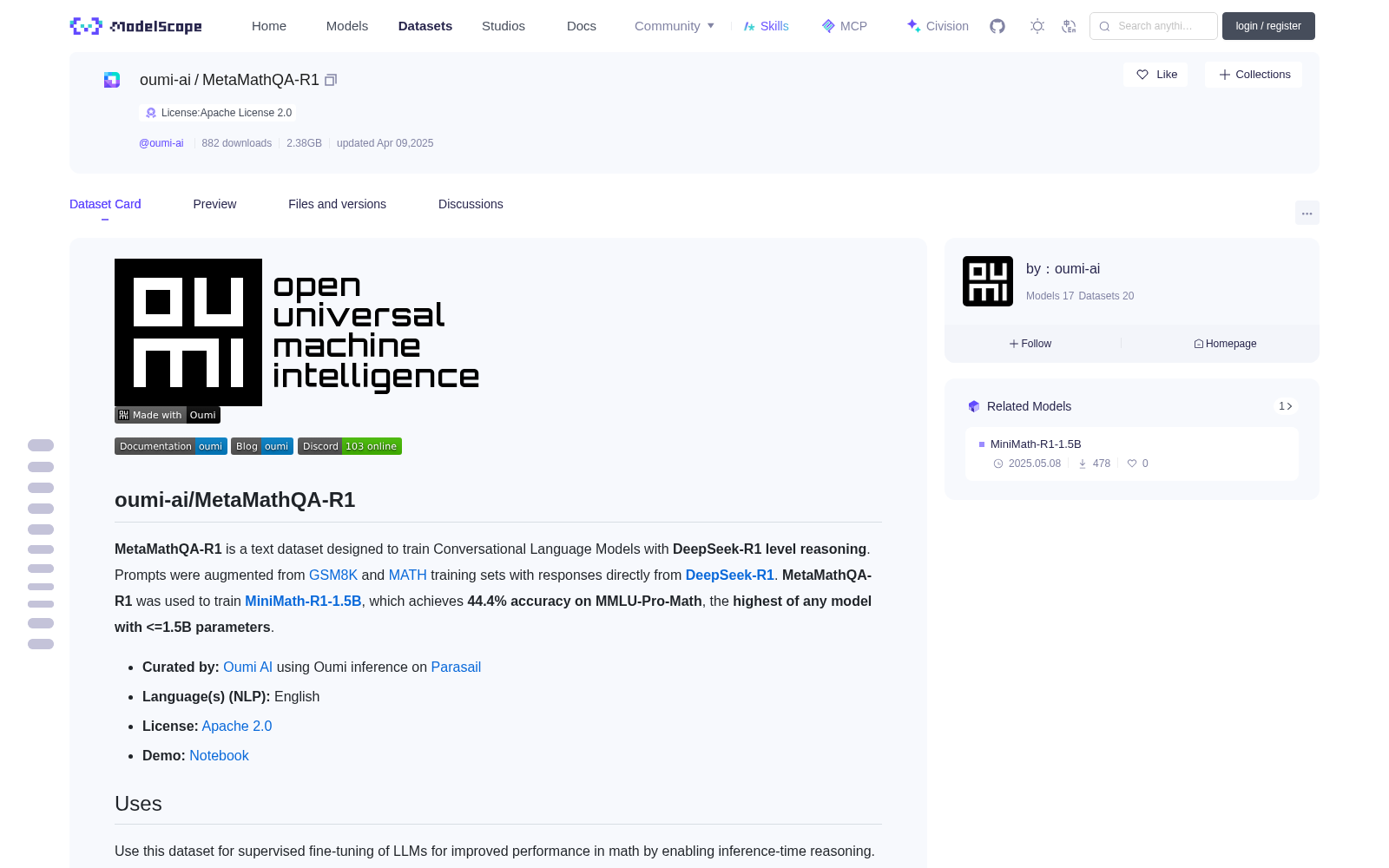Switch language with the translate icon
Screen dimensions: 1389x868
coord(1070,26)
